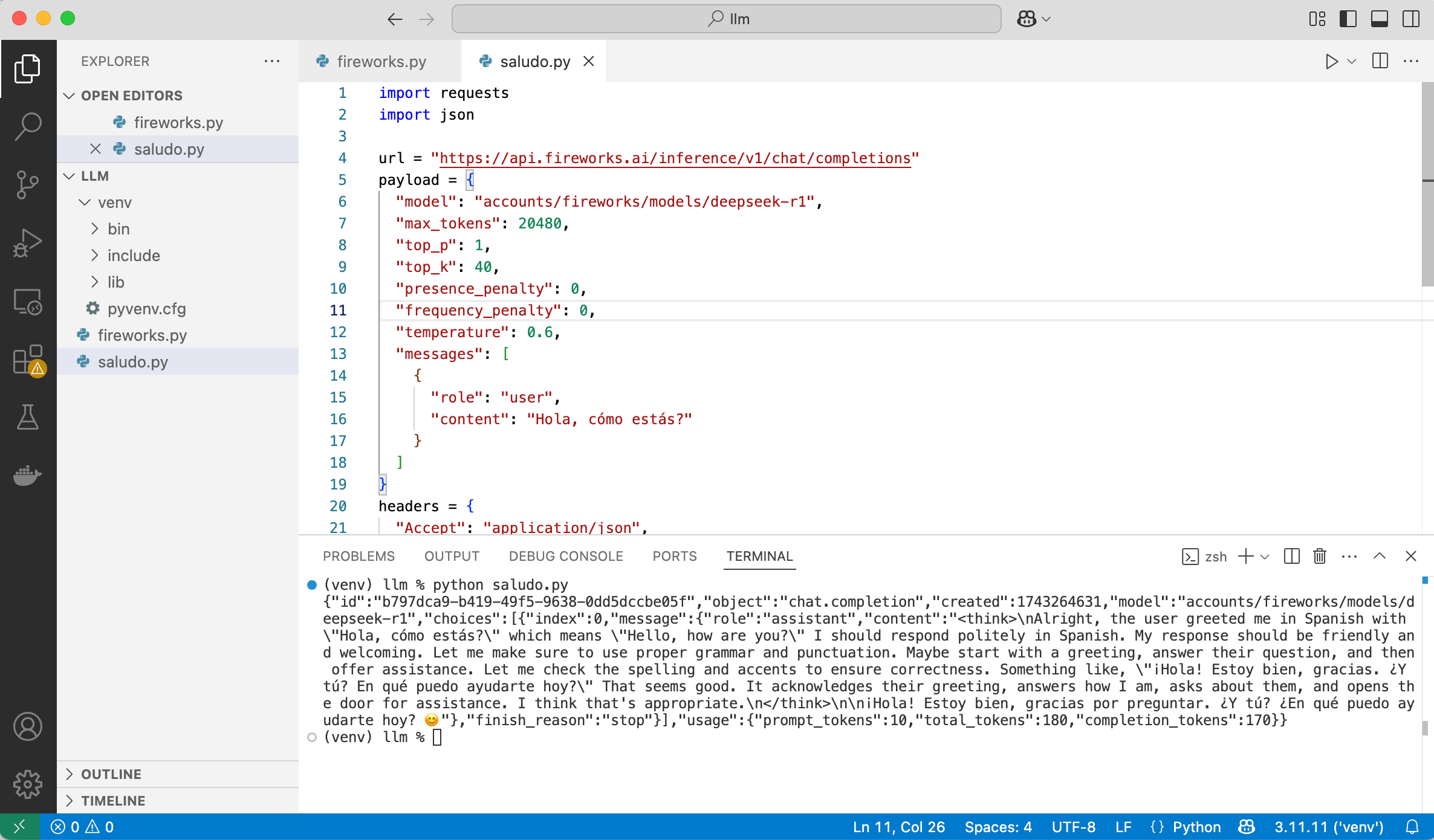Click the Go Back arrow
Viewport: 1434px width, 840px height.
[x=395, y=19]
